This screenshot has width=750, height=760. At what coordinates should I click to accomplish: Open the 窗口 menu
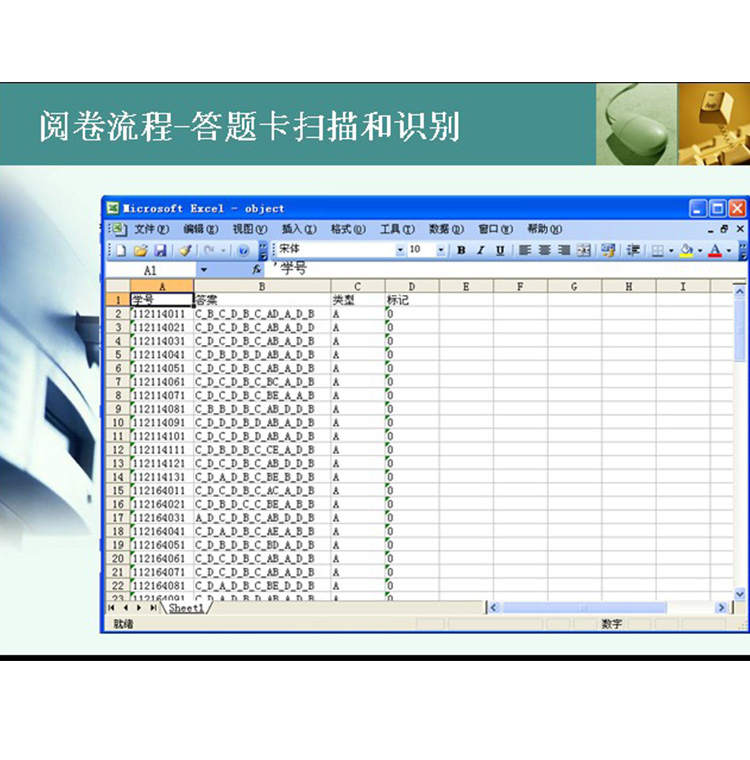coord(495,229)
